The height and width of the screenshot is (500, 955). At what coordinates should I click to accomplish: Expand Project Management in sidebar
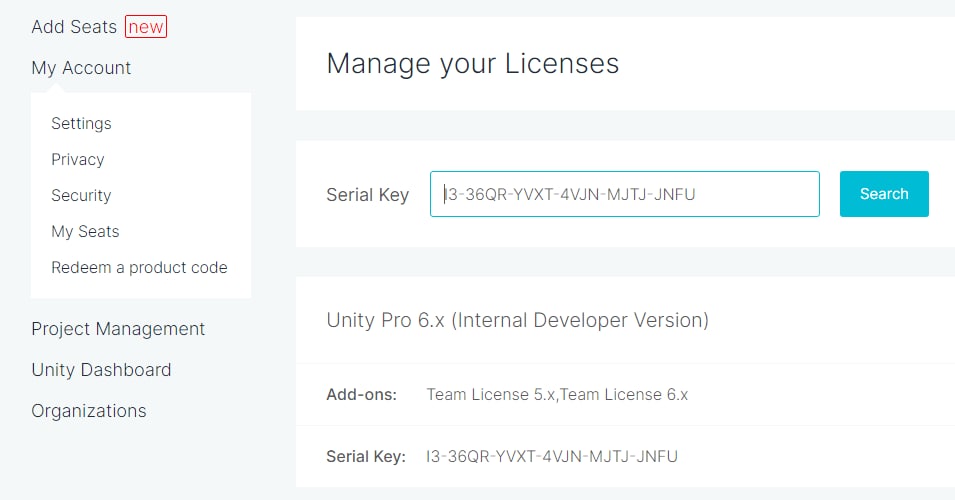pos(118,329)
